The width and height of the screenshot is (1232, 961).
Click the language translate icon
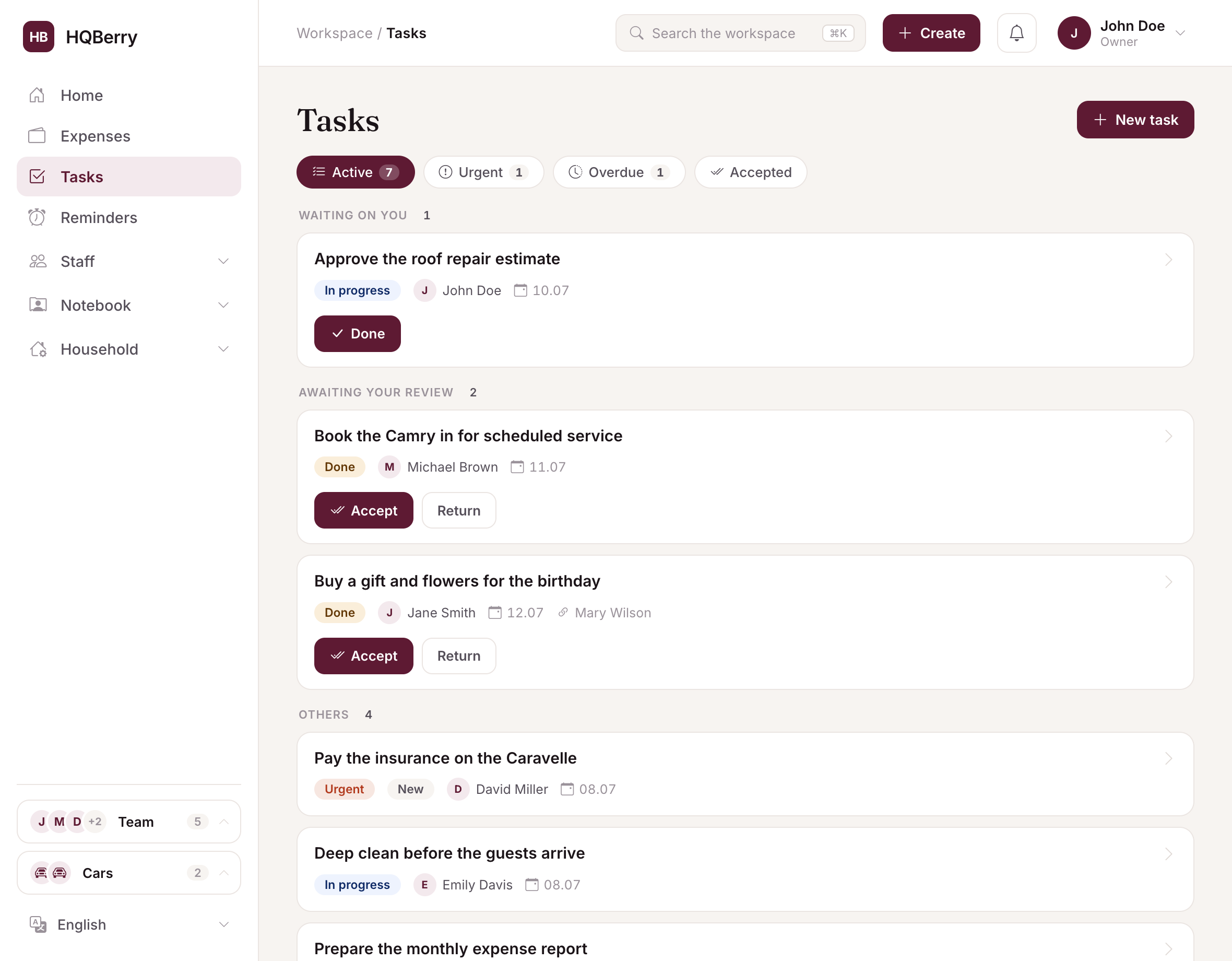(38, 925)
